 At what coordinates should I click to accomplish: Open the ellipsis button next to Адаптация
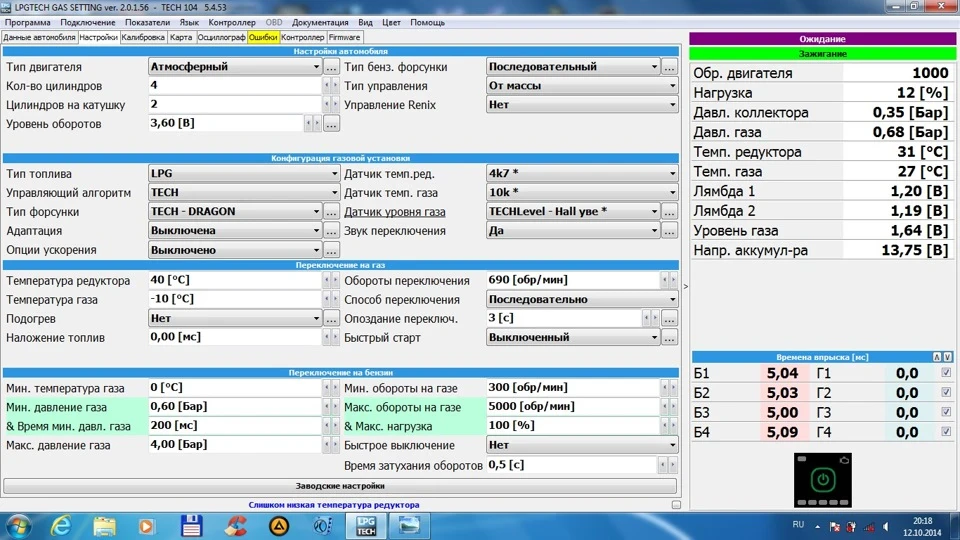coord(331,231)
